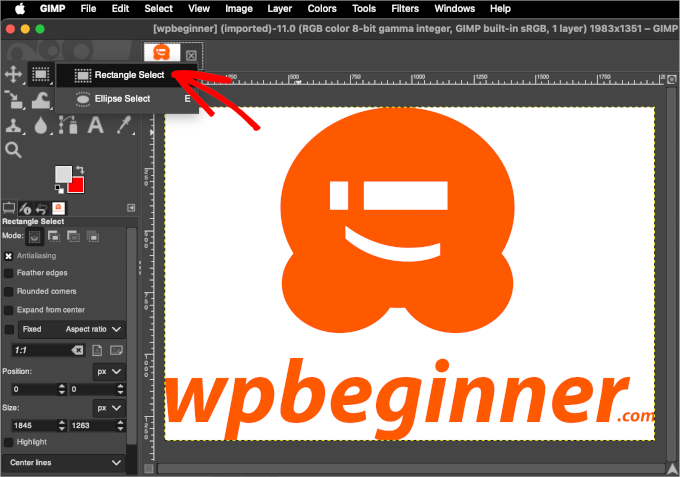Click the Clone stamp tool
The width and height of the screenshot is (680, 477).
(14, 125)
